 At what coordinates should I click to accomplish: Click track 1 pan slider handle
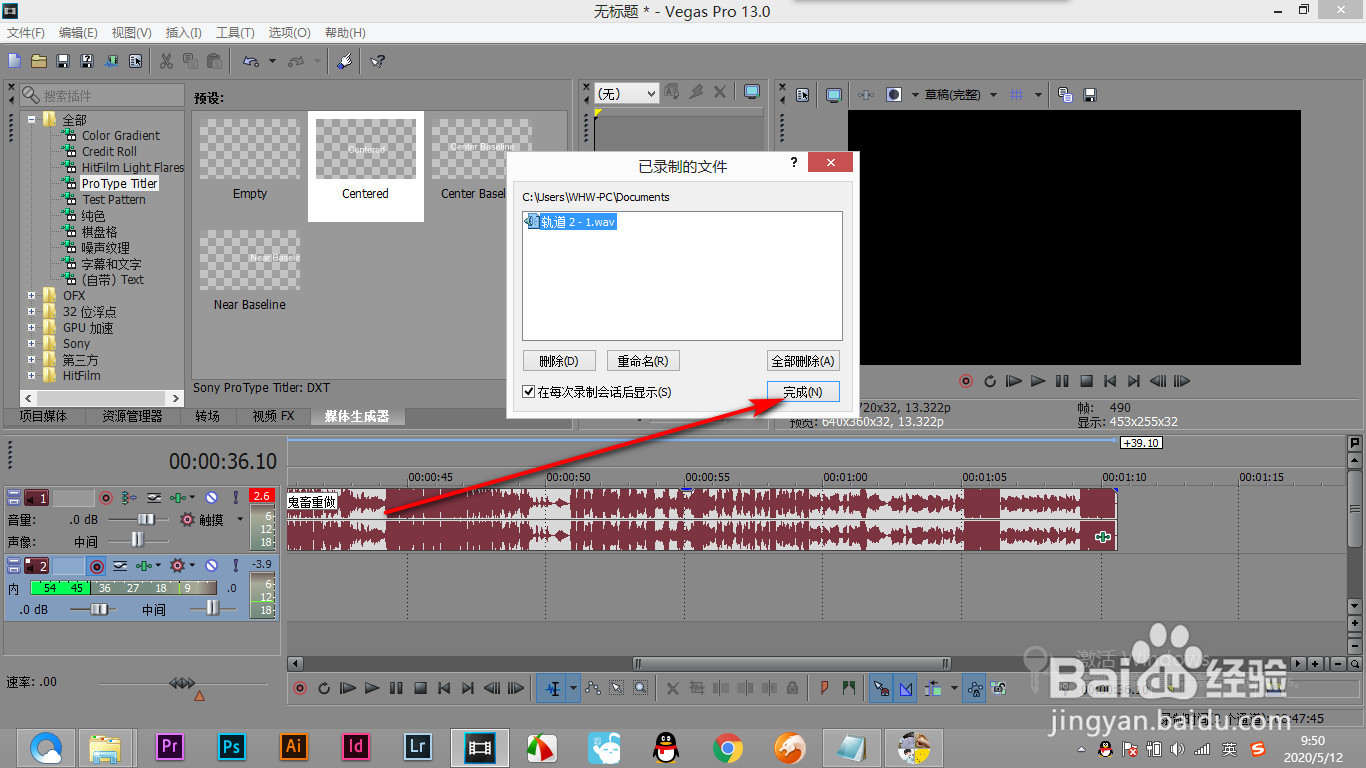(137, 540)
